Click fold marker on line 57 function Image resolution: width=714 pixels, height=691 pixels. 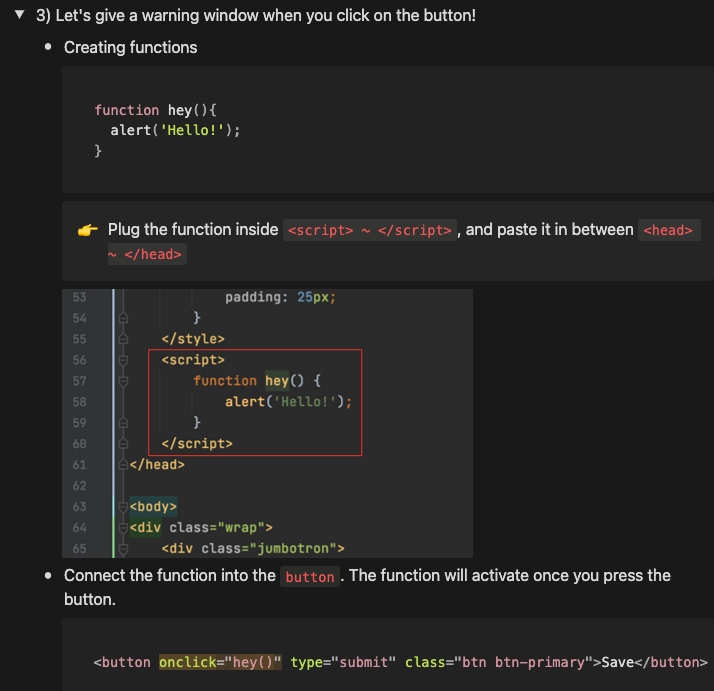pyautogui.click(x=123, y=381)
